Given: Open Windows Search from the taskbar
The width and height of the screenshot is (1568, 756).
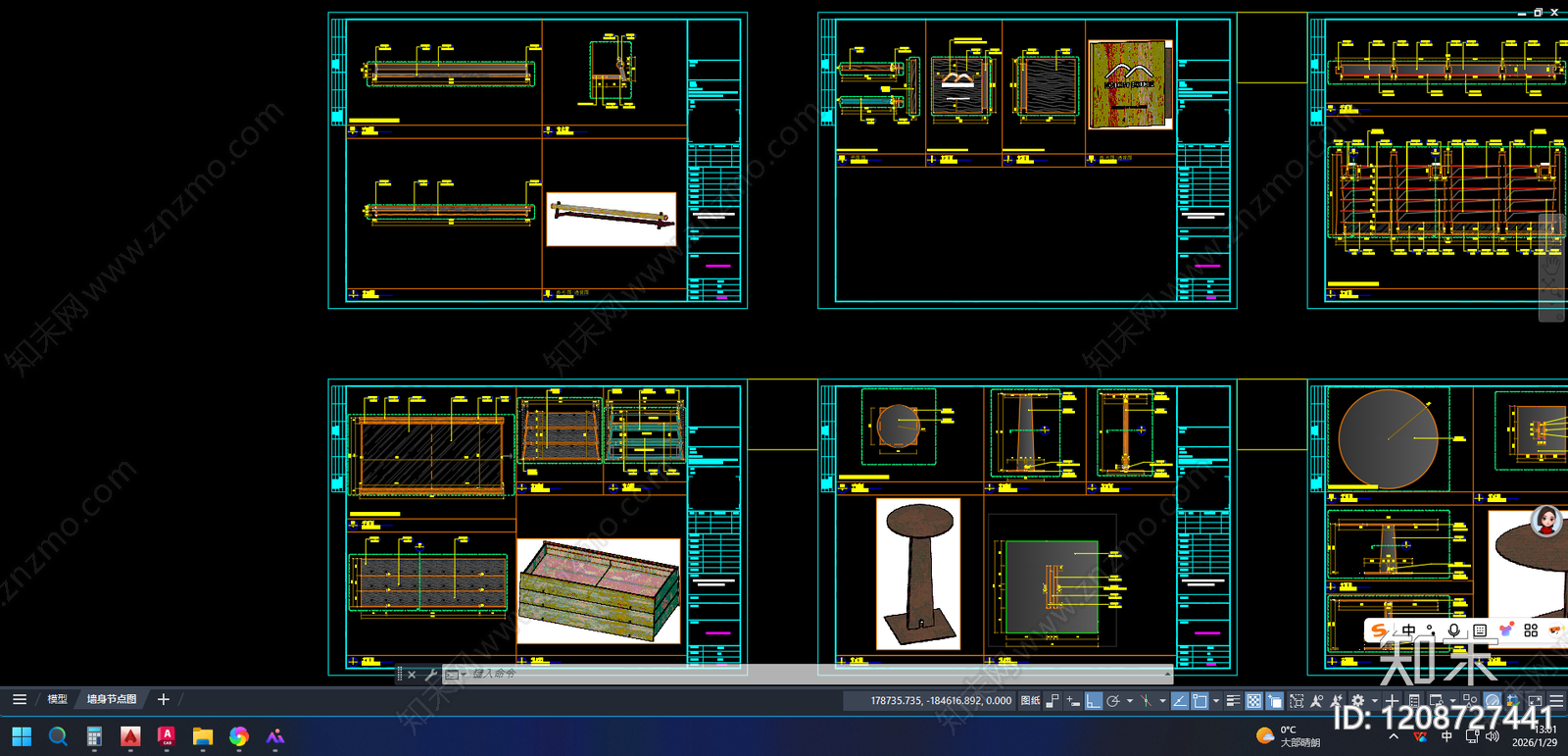Looking at the screenshot, I should (58, 736).
